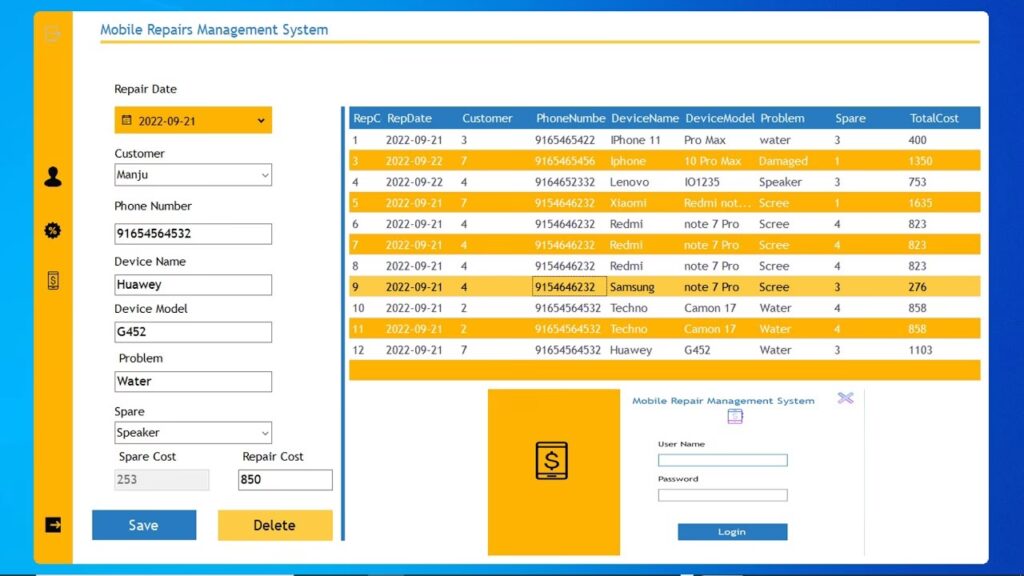Open the repairs phone-dollar icon in sidebar

tap(53, 281)
